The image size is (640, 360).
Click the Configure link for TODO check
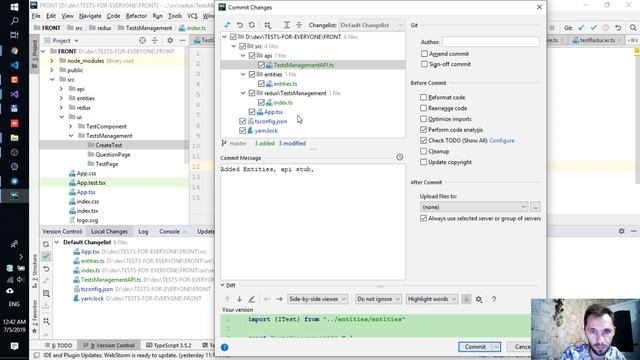[502, 140]
